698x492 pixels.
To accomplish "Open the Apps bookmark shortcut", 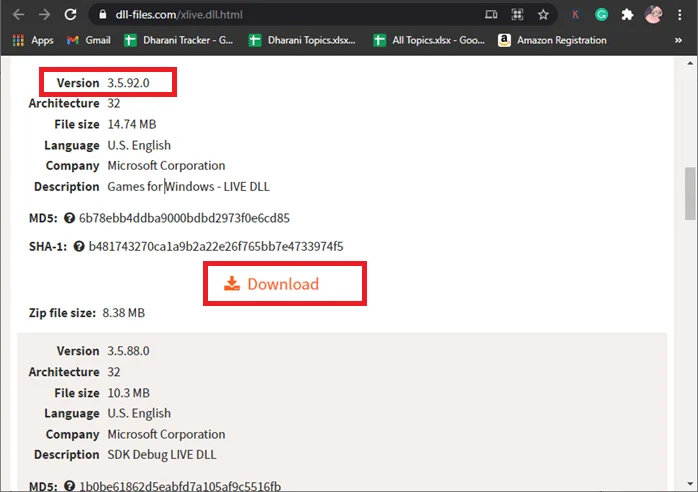I will [33, 41].
